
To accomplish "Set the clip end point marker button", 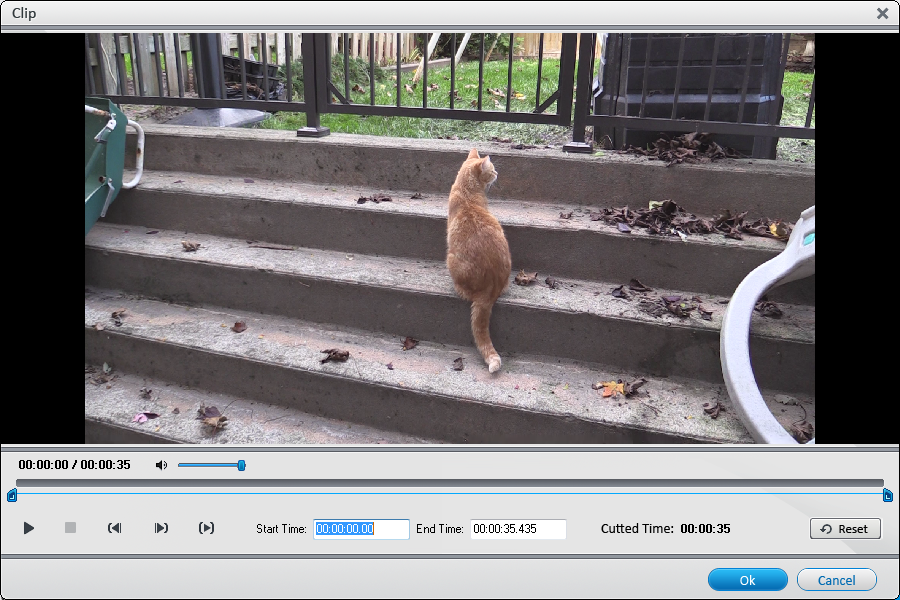I will [161, 528].
